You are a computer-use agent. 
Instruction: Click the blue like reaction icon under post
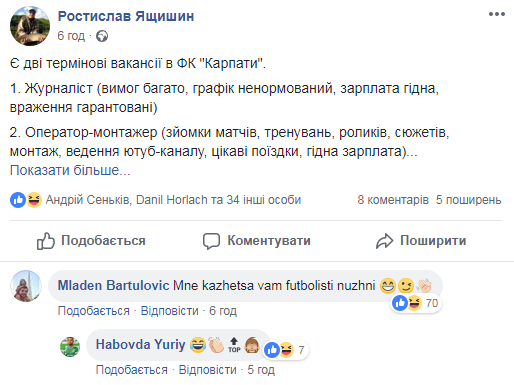point(18,200)
